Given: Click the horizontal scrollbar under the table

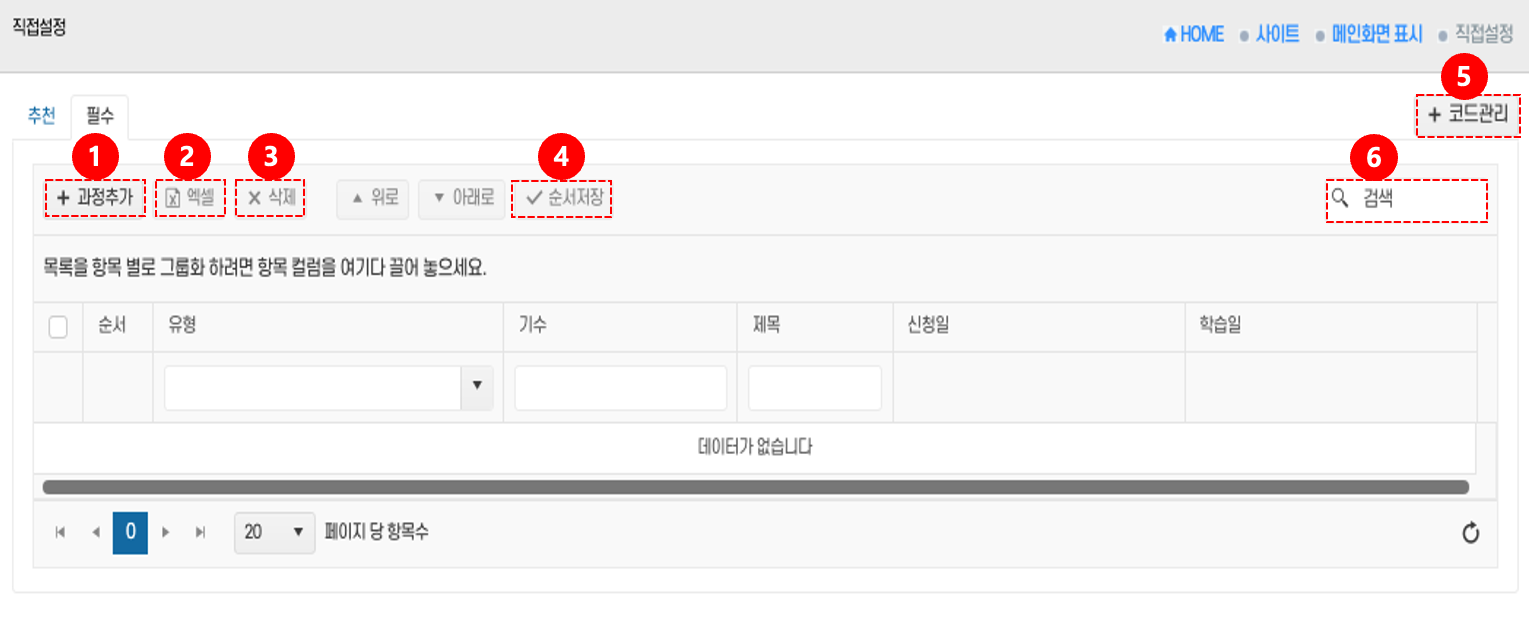Looking at the screenshot, I should pos(755,487).
